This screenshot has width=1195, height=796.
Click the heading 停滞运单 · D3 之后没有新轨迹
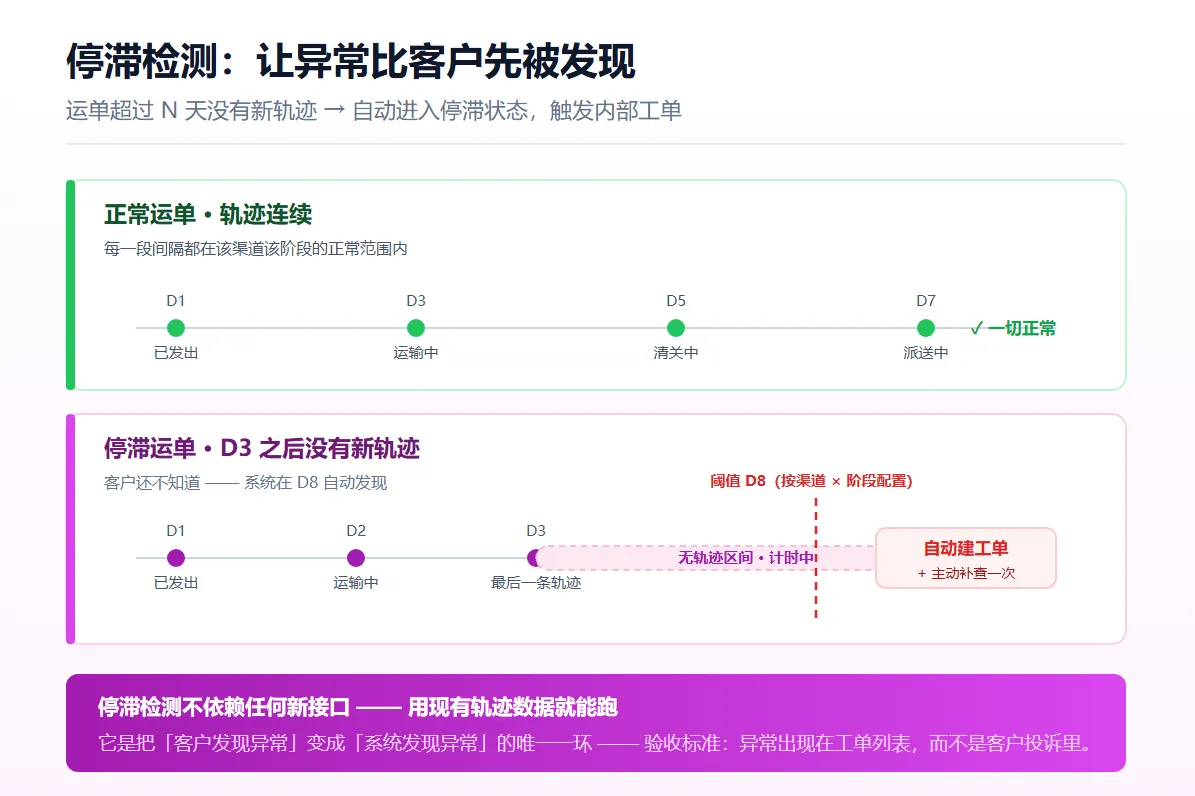point(262,448)
